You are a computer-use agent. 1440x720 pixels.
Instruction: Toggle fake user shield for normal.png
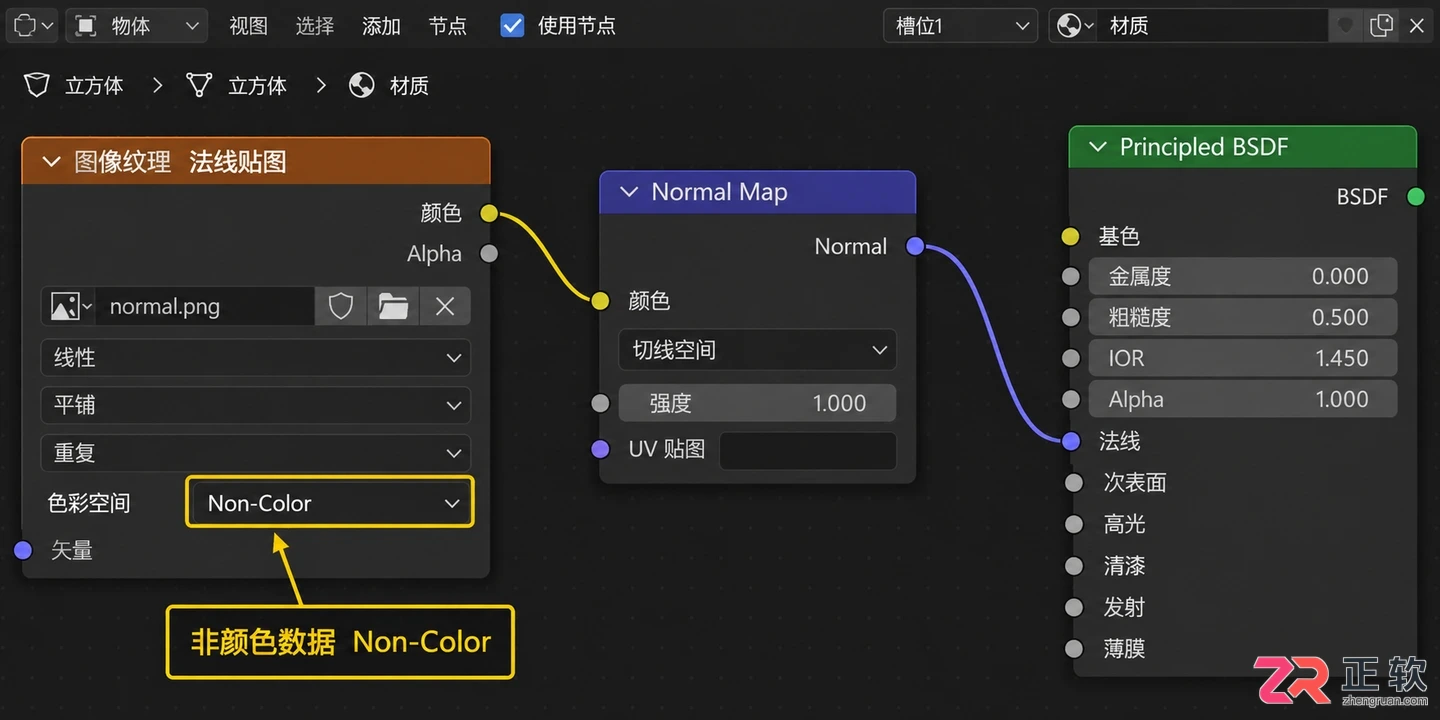(x=341, y=306)
